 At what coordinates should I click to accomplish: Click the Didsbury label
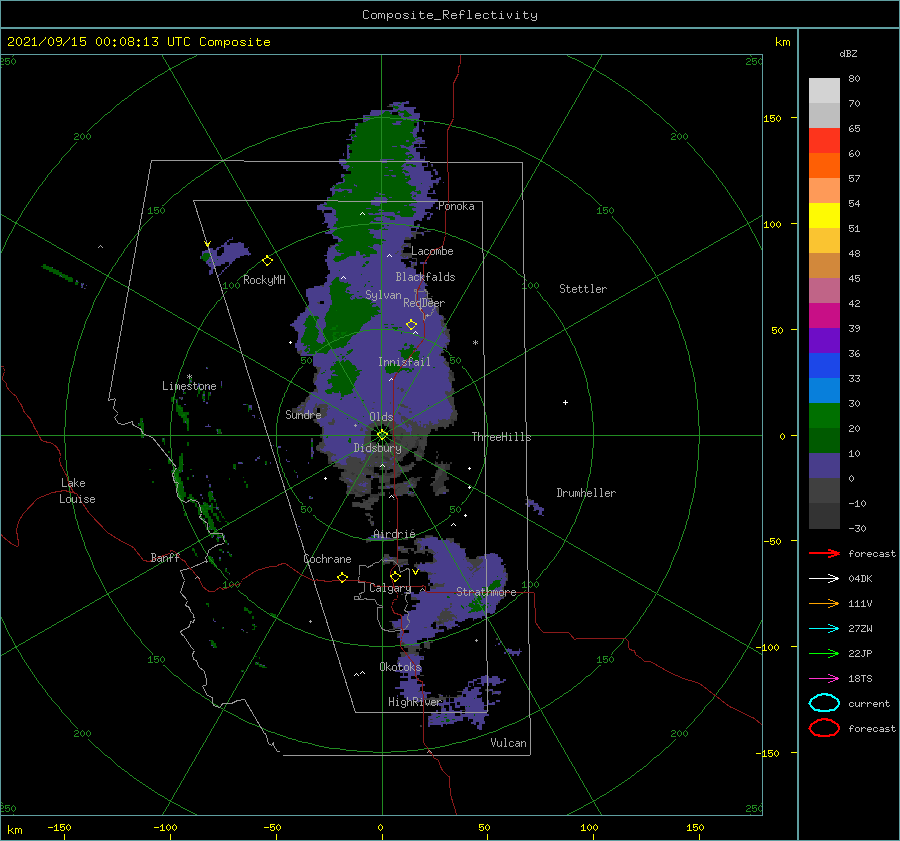[377, 448]
